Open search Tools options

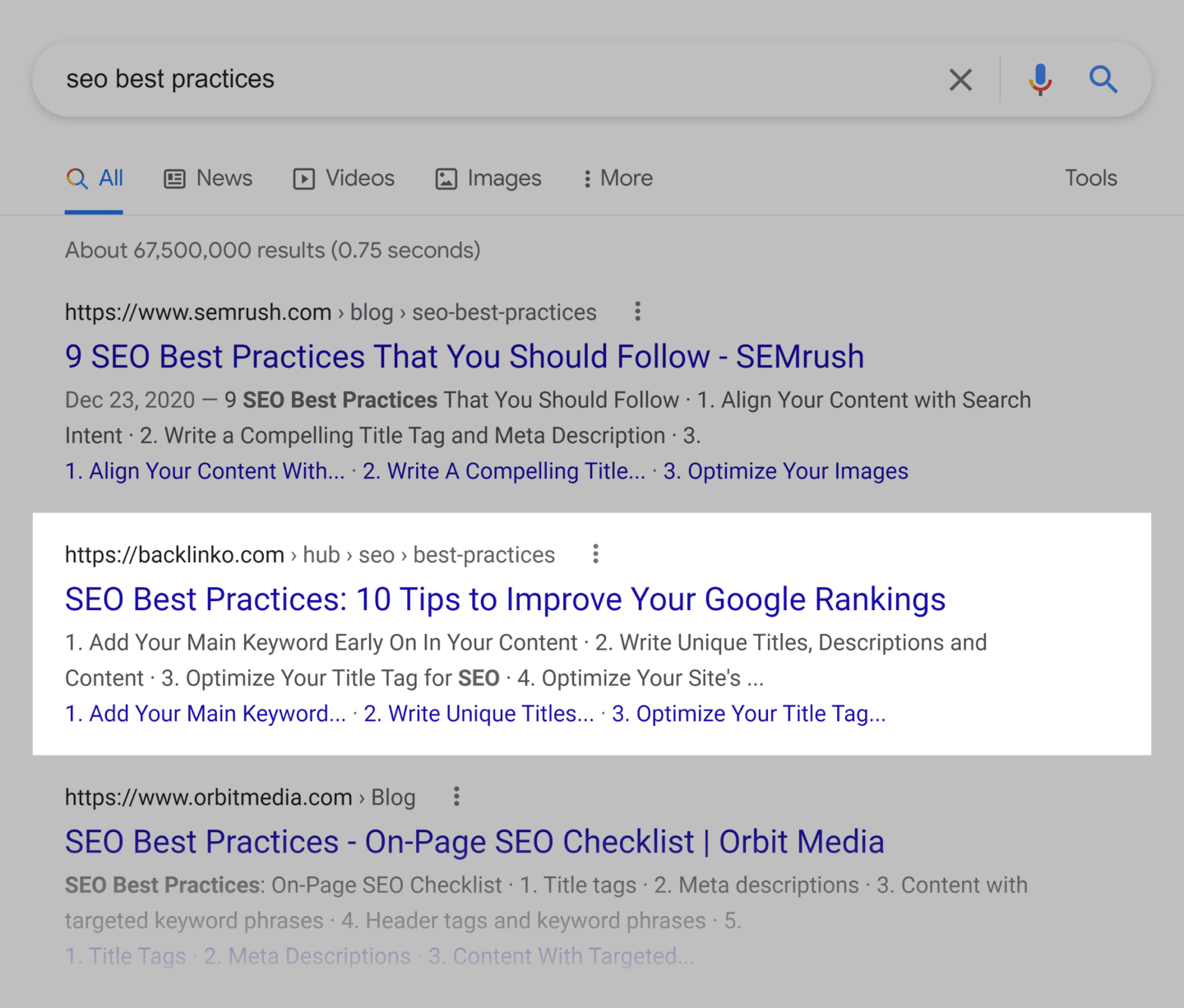(1090, 178)
